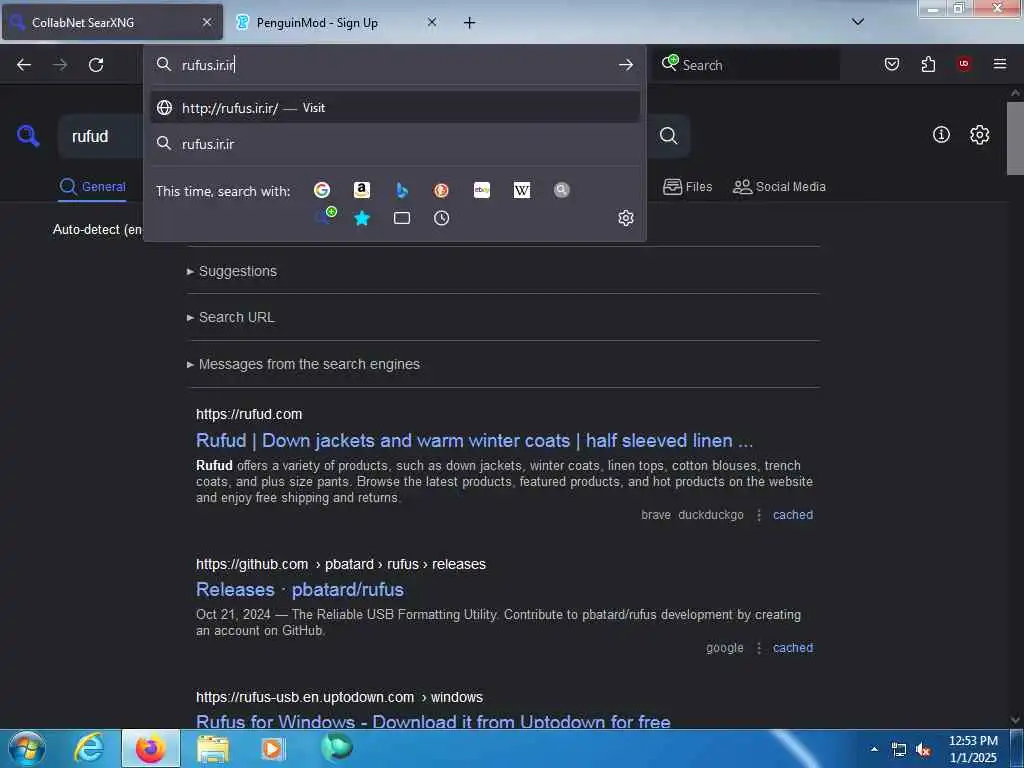The height and width of the screenshot is (768, 1024).
Task: Switch to the PenguinMod - Sign Up tab
Action: [x=317, y=22]
